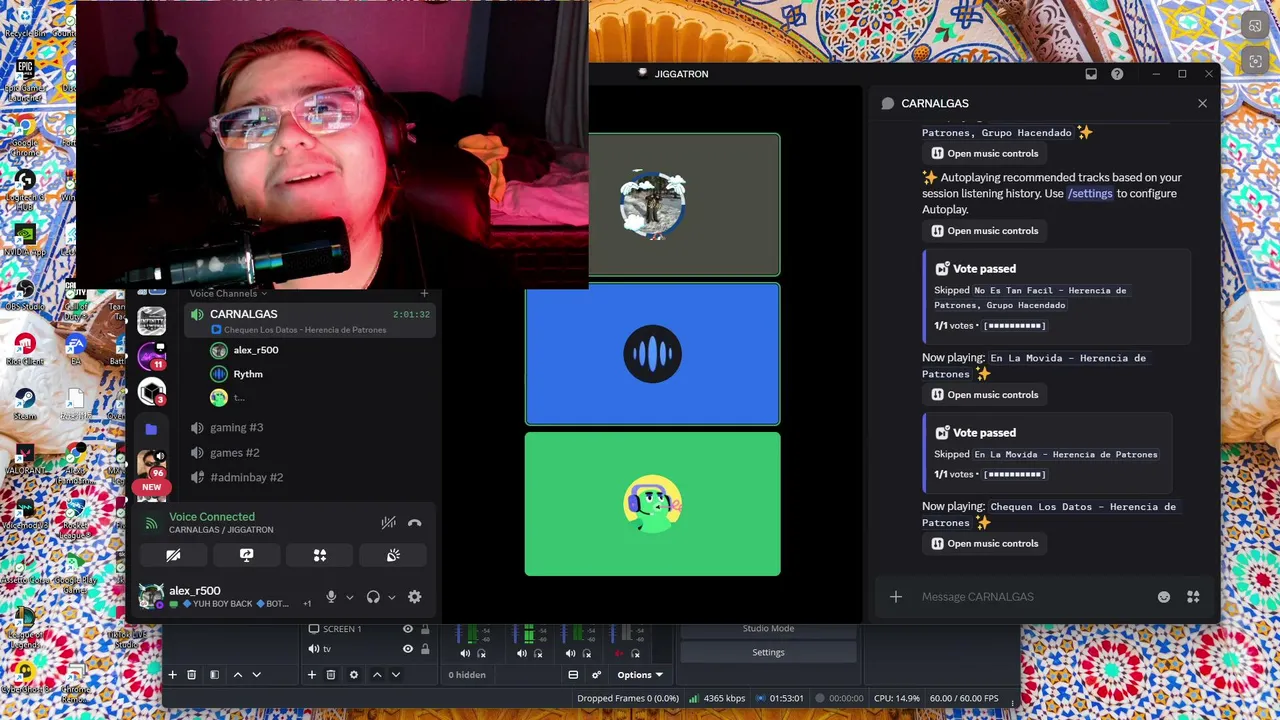The image size is (1280, 720).
Task: Collapse the Voice Channels category
Action: [229, 293]
